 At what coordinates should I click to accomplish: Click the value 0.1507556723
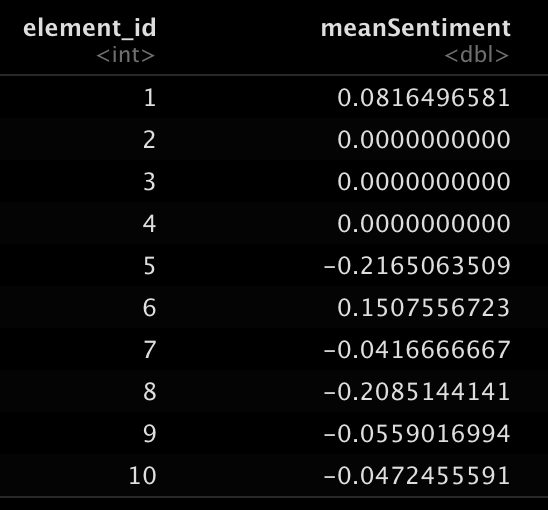point(423,308)
